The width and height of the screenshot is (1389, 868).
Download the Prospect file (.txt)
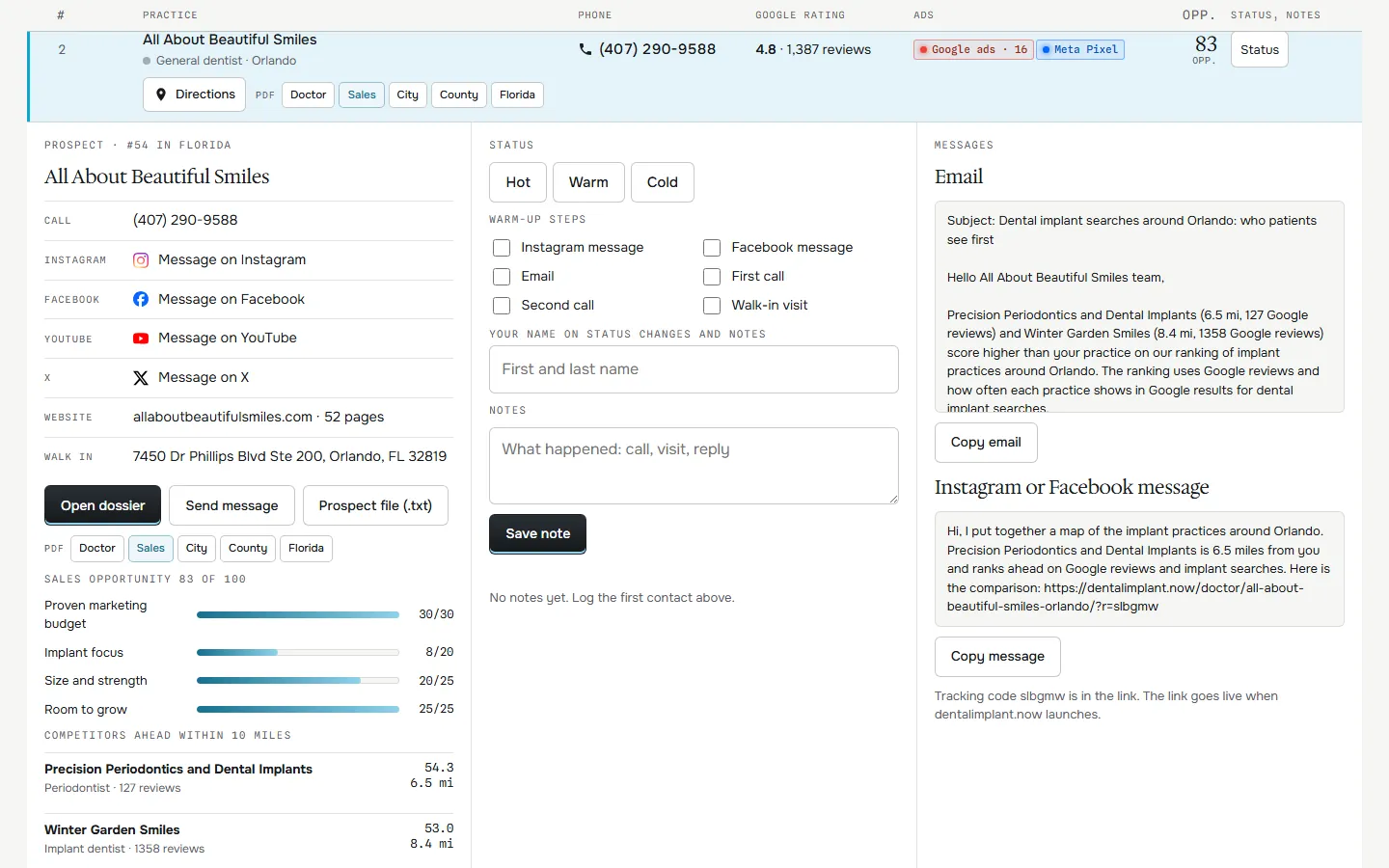click(375, 505)
